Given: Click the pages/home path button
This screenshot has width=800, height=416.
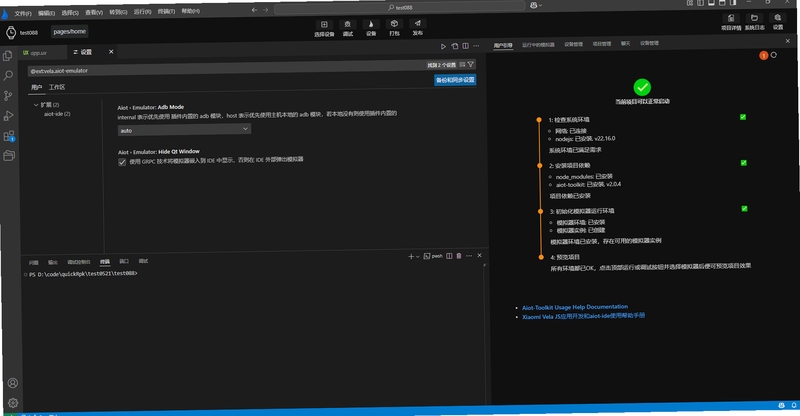Looking at the screenshot, I should [x=70, y=32].
